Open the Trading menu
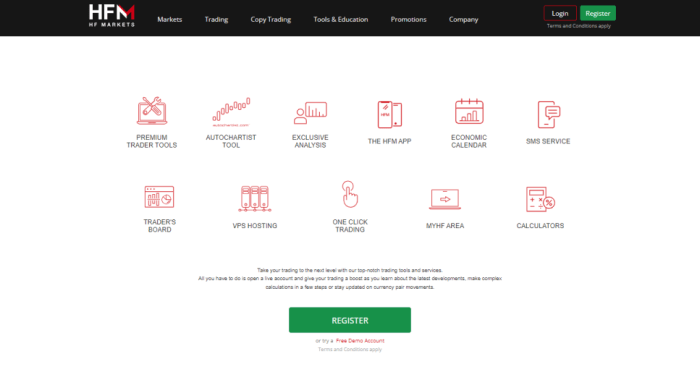700x375 pixels. pos(217,20)
